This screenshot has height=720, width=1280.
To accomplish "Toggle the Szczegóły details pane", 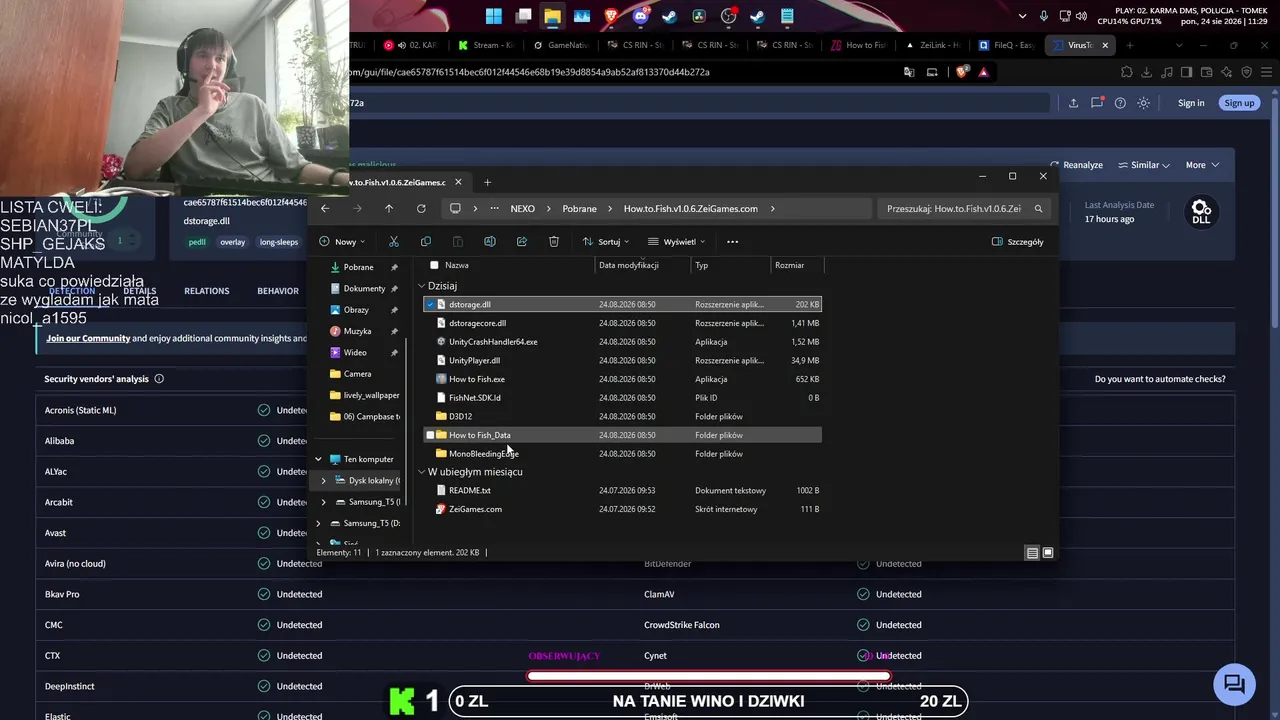I will tap(1017, 241).
